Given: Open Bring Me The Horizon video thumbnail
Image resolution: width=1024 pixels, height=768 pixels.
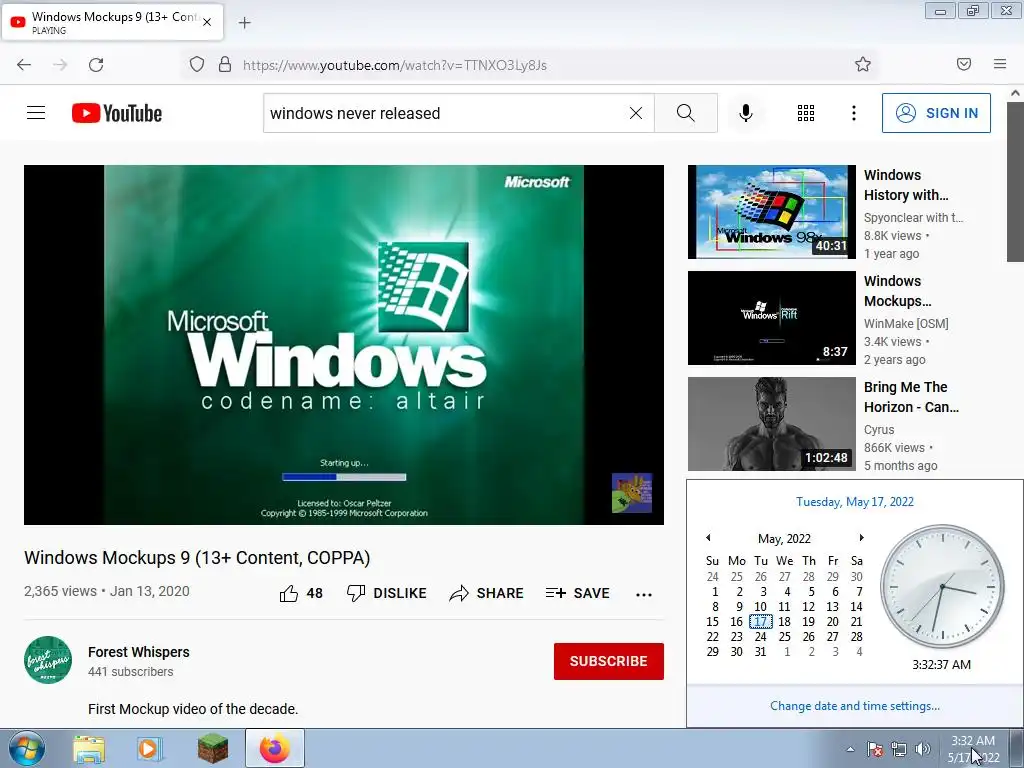Looking at the screenshot, I should point(771,423).
